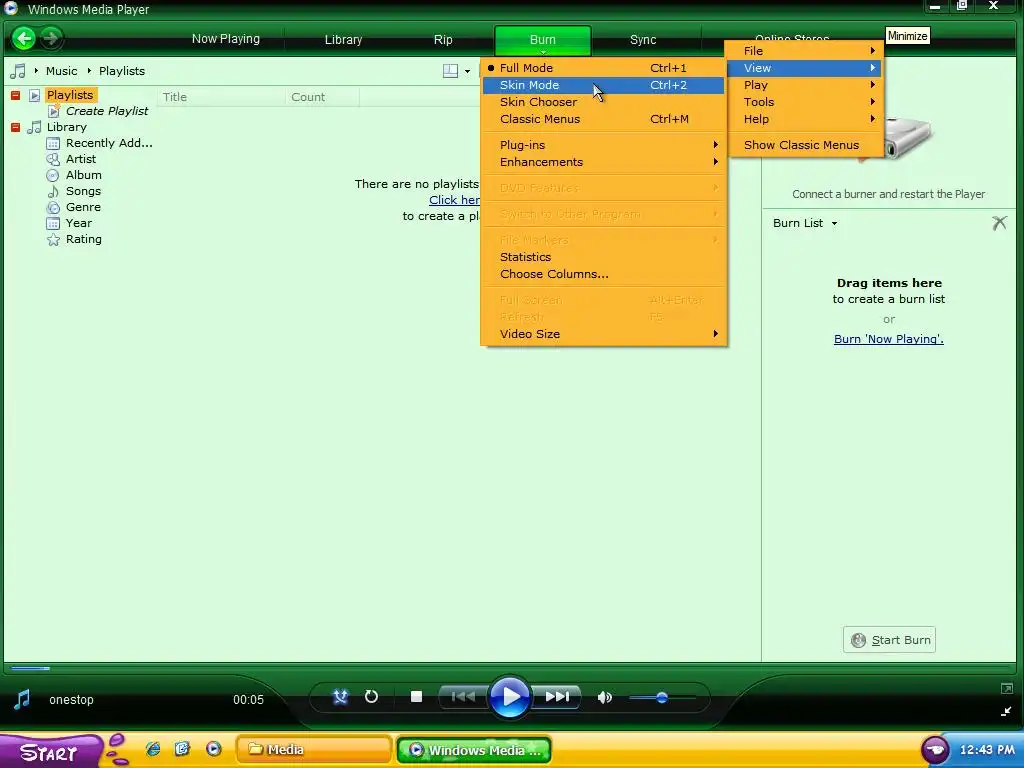The image size is (1024, 768).
Task: Open the layout options icon
Action: pyautogui.click(x=451, y=71)
